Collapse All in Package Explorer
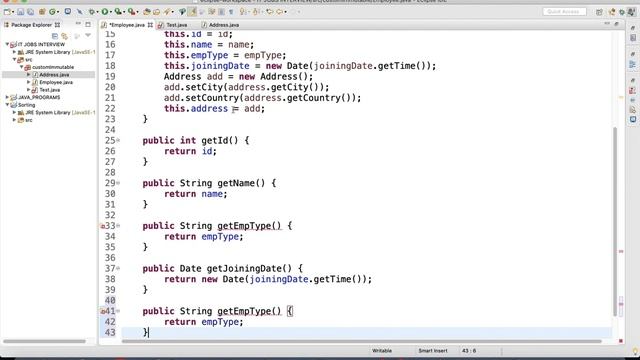The image size is (640, 360). coord(55,36)
